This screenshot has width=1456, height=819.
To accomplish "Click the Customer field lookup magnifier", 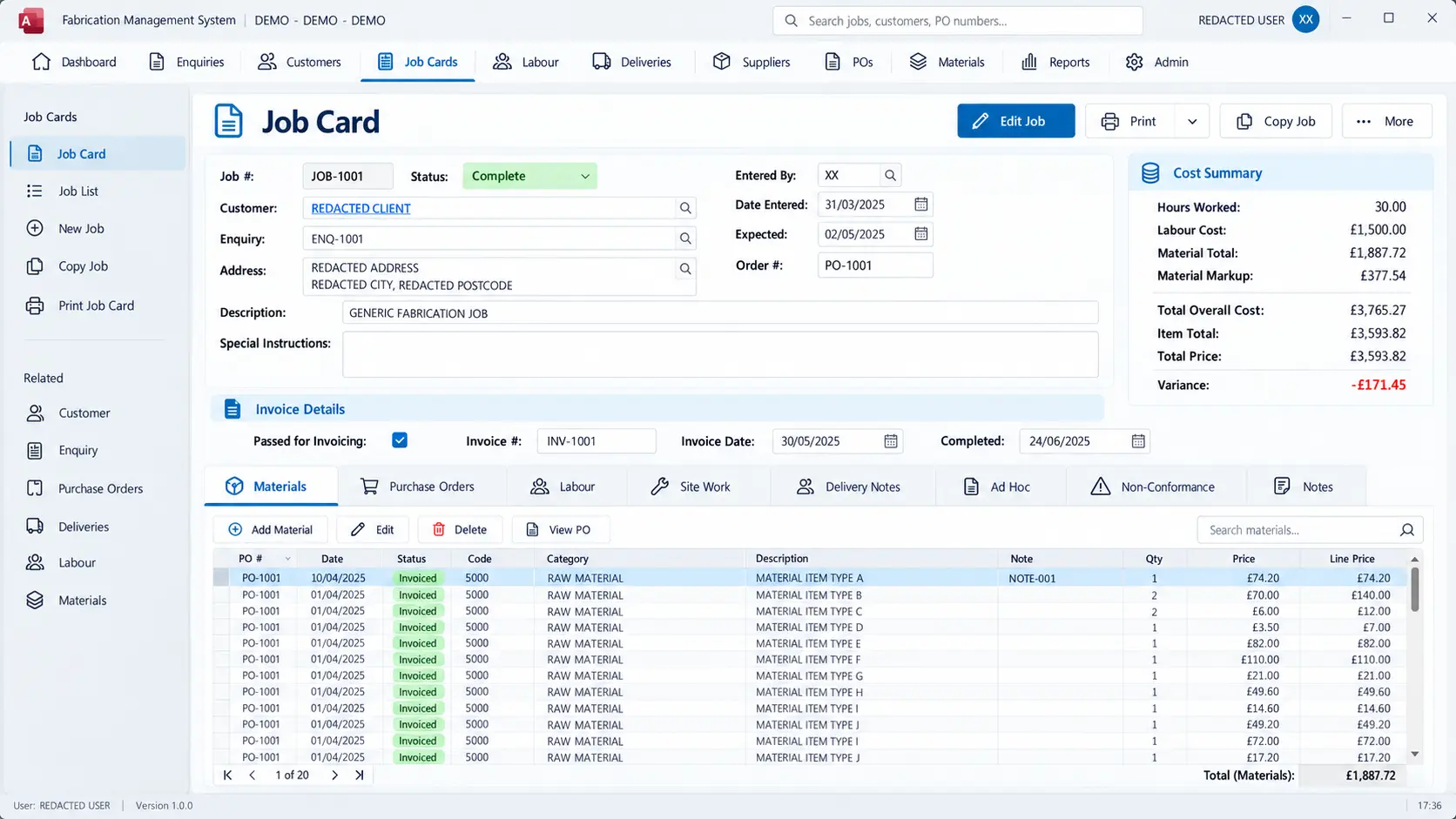I will [x=685, y=208].
